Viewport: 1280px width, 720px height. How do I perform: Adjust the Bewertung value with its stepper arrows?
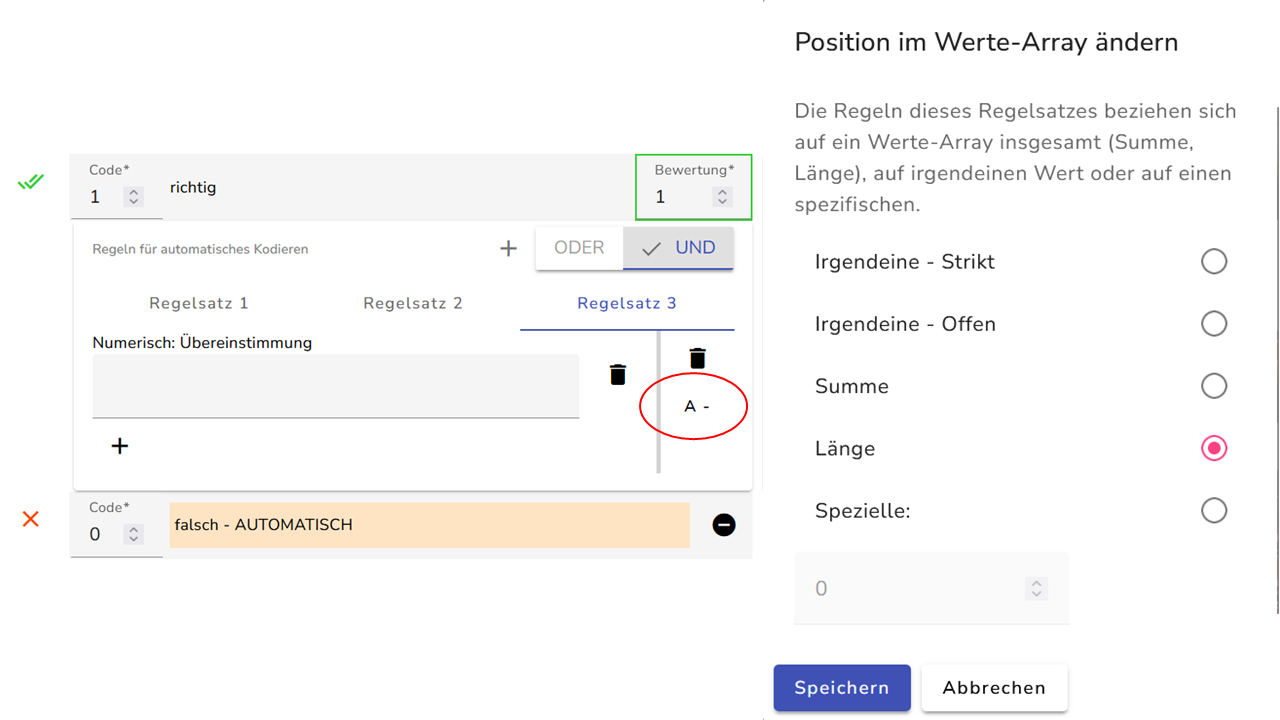[723, 197]
